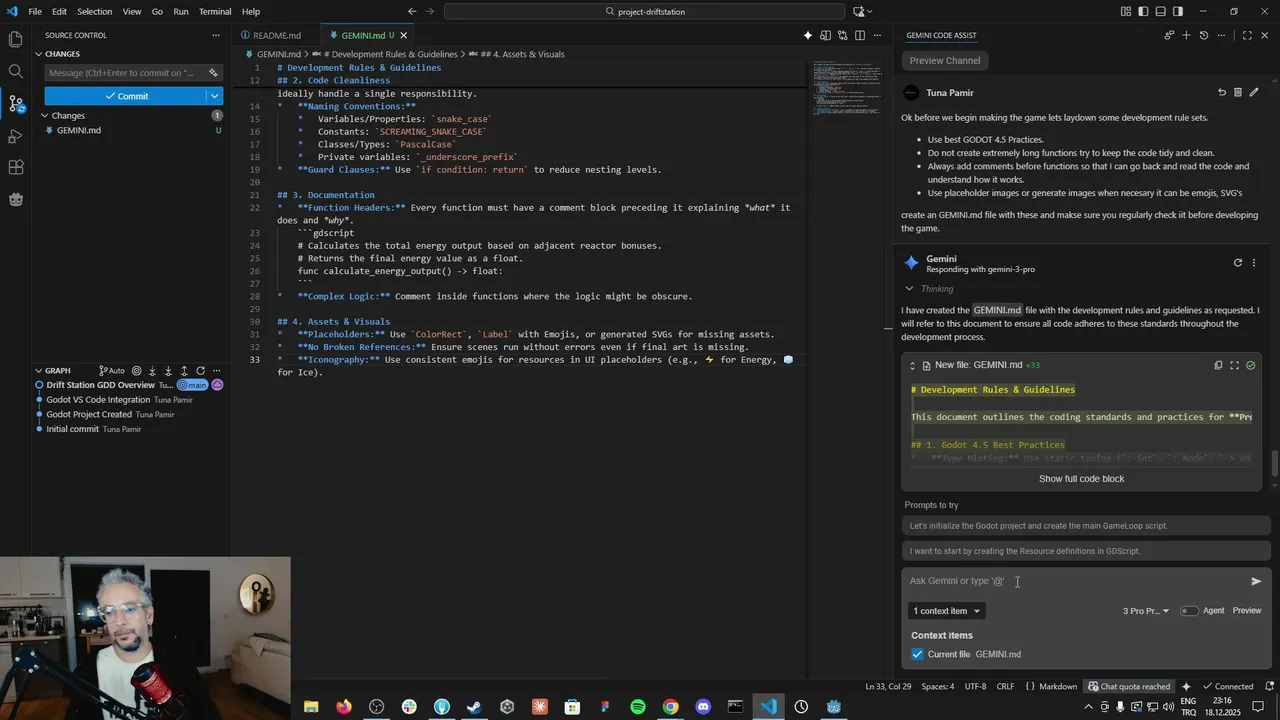The width and height of the screenshot is (1280, 720).
Task: Toggle the bottom panel layout icon
Action: tap(1160, 11)
